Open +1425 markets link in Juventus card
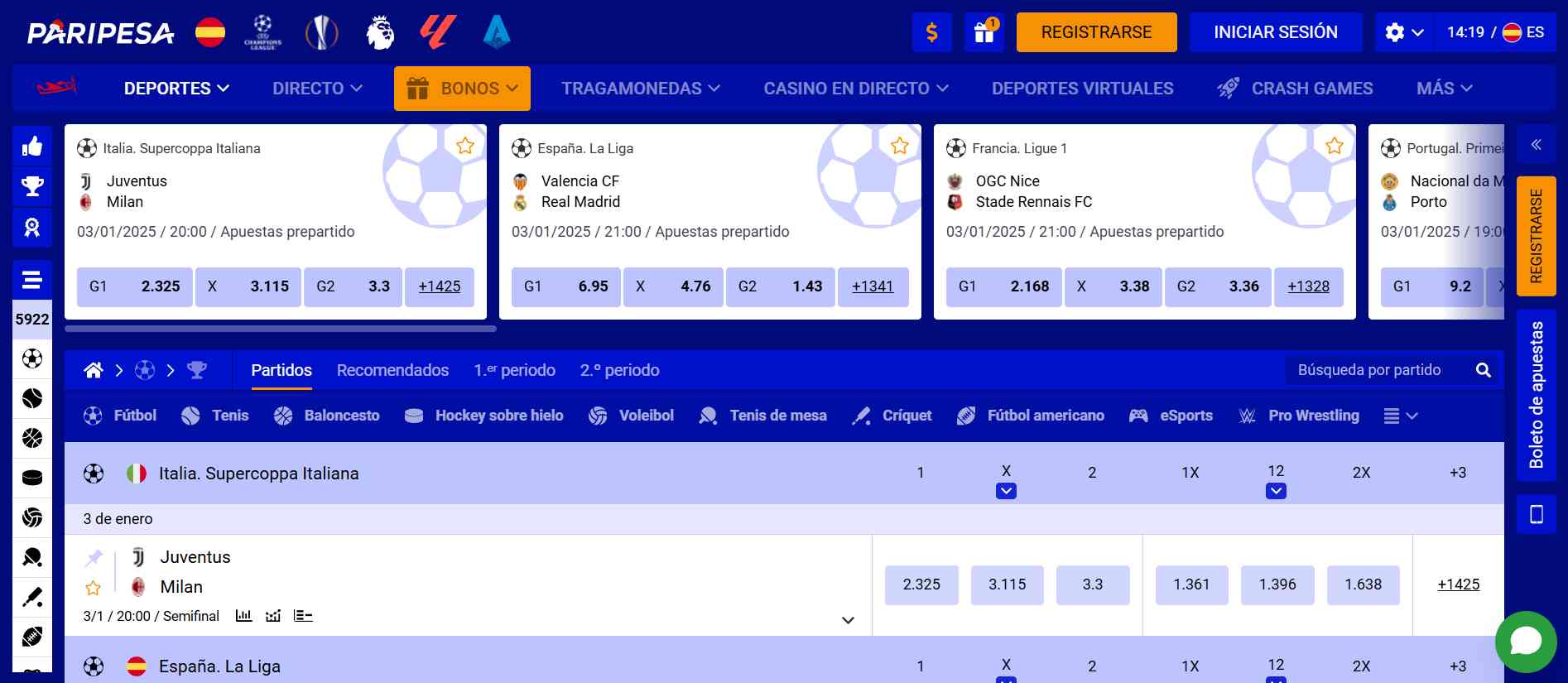Viewport: 1568px width, 683px height. tap(440, 286)
